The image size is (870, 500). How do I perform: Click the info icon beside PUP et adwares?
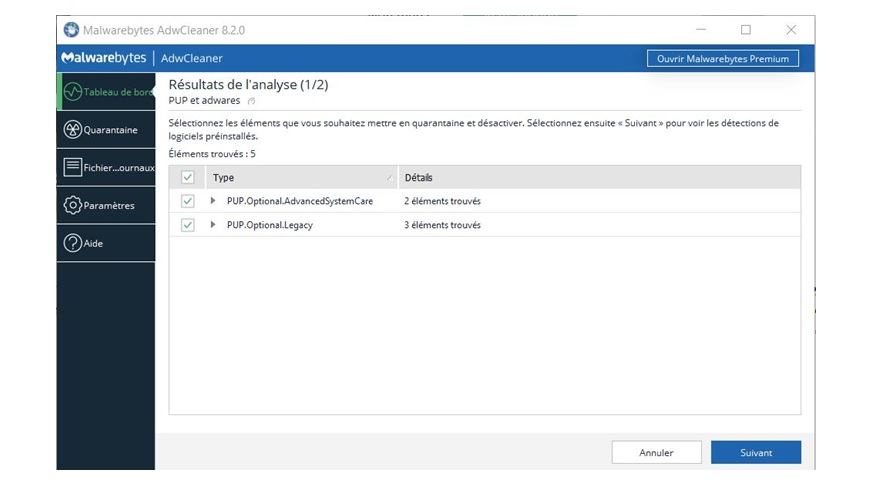(251, 101)
